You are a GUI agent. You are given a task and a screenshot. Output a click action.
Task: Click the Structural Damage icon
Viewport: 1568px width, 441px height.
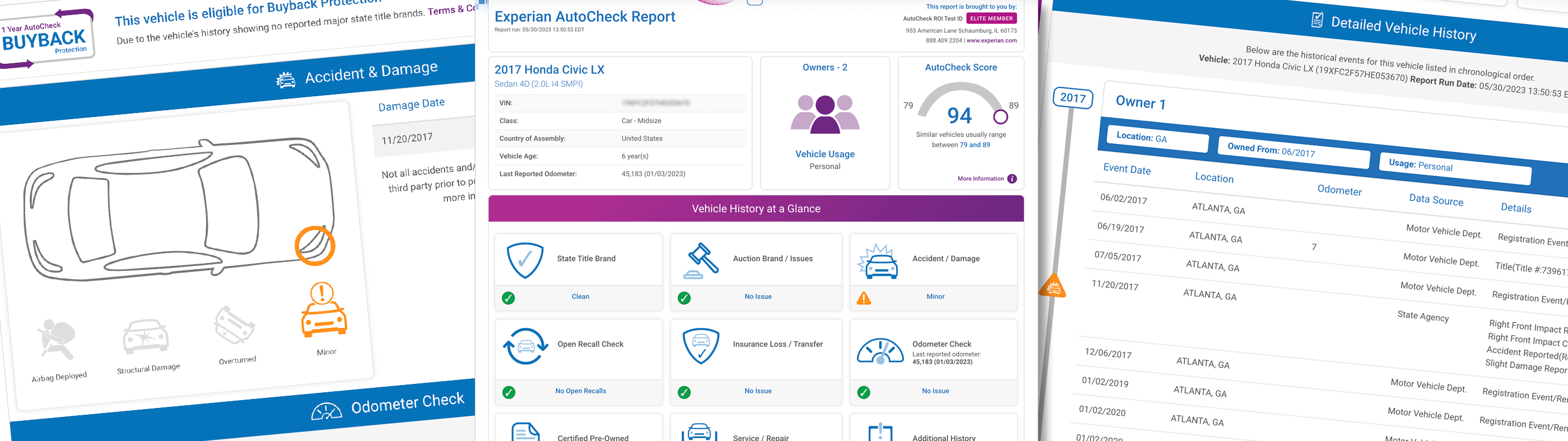[x=146, y=336]
